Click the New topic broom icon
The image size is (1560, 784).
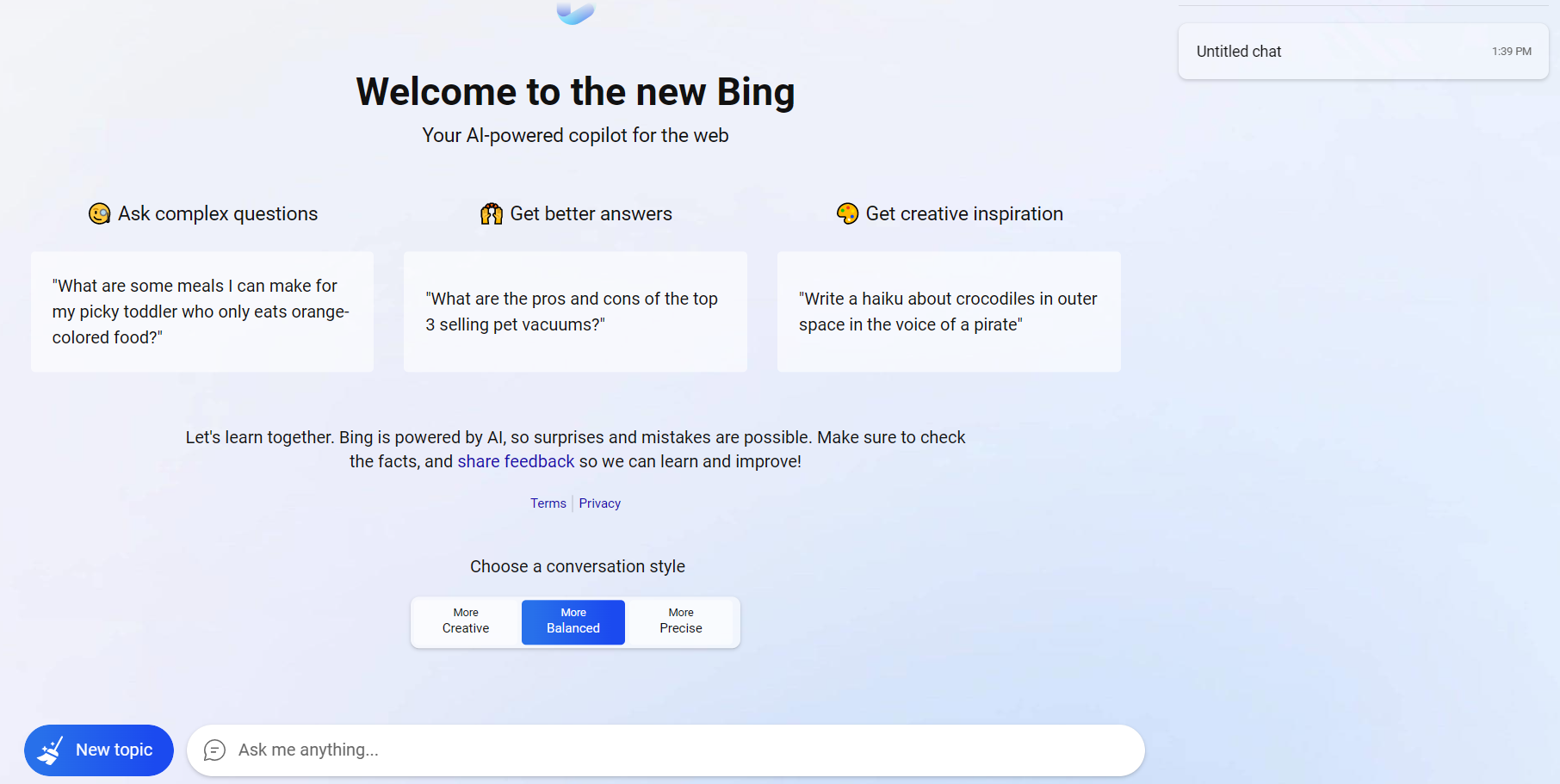pyautogui.click(x=51, y=750)
